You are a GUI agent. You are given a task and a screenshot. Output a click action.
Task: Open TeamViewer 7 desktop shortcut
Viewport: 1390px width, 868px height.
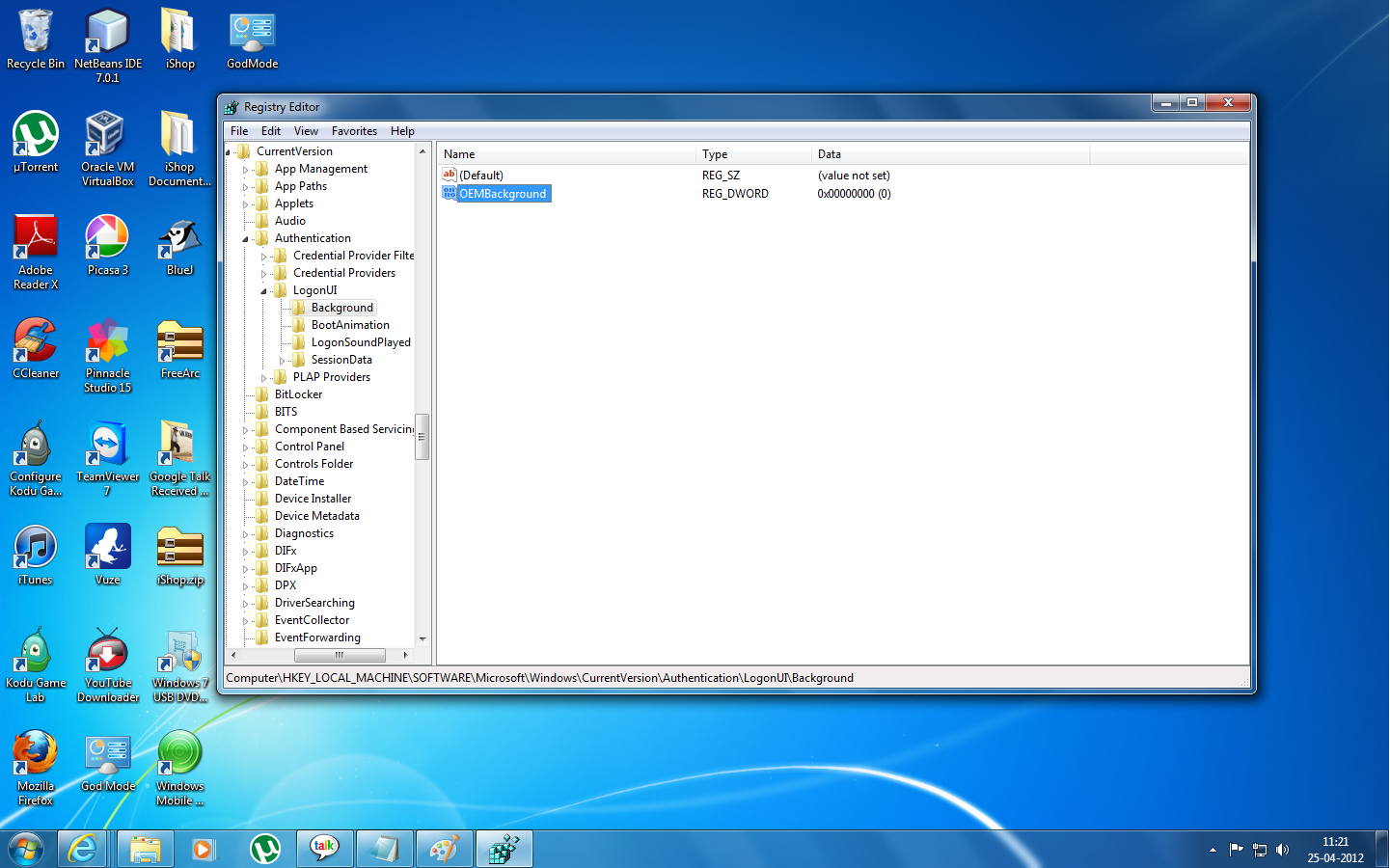click(x=107, y=458)
